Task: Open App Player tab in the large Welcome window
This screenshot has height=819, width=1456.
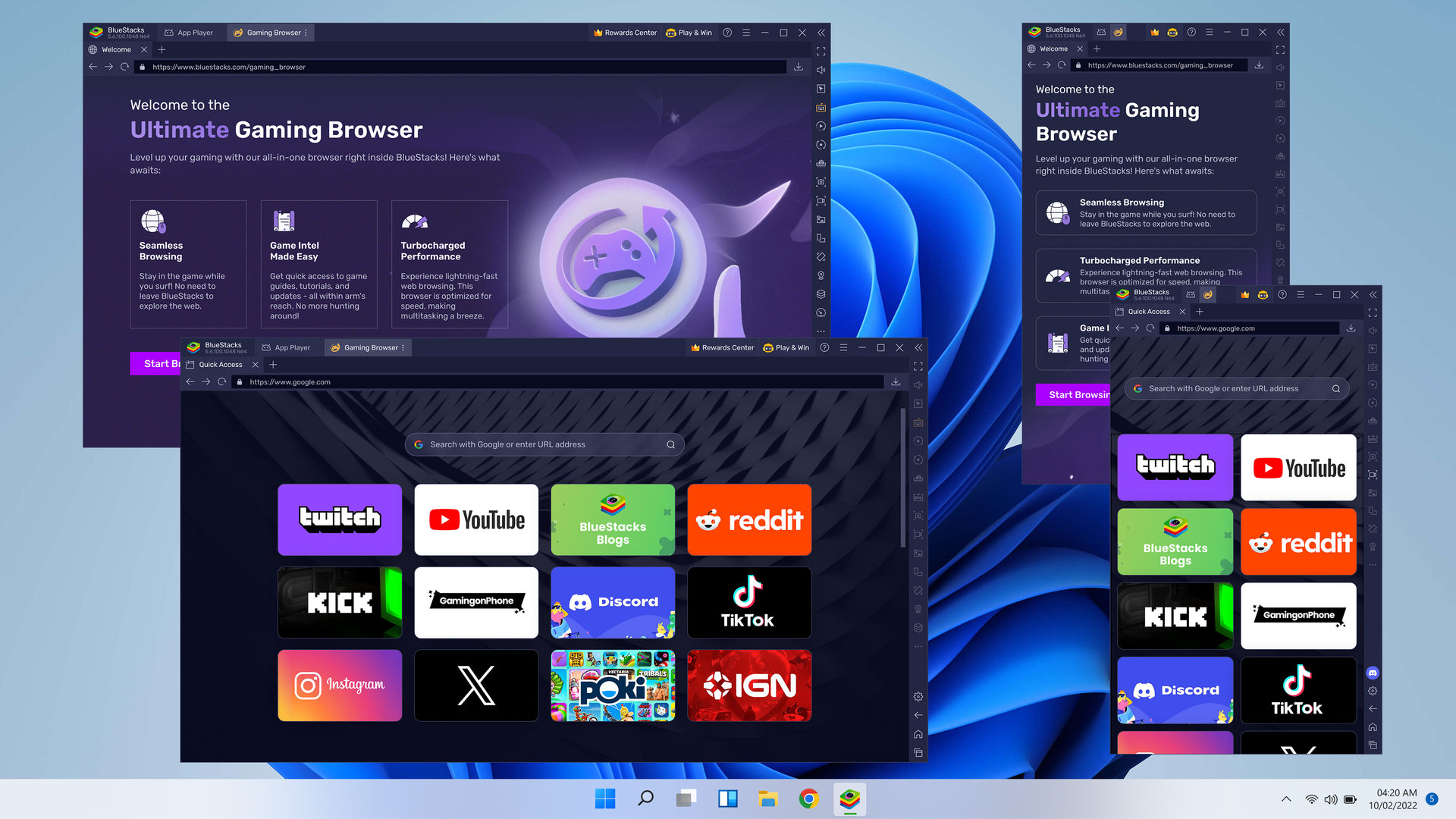Action: point(189,33)
